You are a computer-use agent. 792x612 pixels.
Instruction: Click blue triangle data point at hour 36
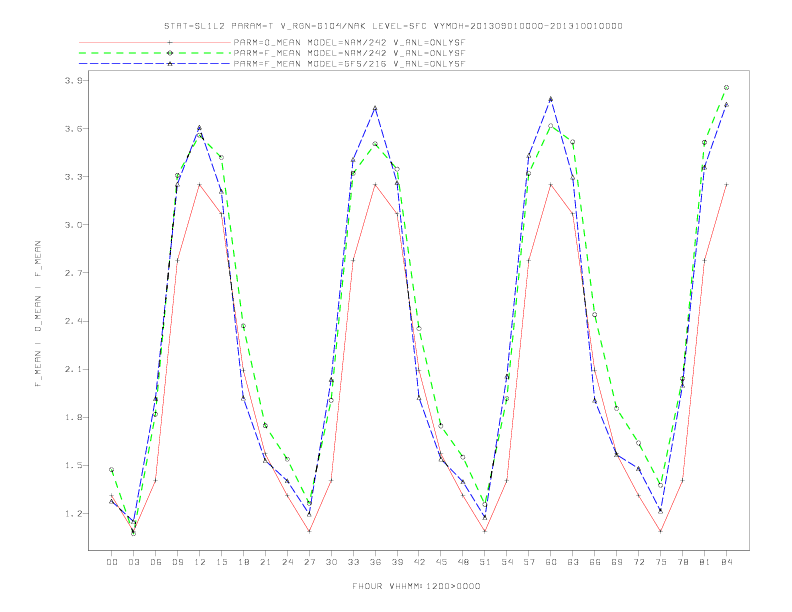coord(375,108)
